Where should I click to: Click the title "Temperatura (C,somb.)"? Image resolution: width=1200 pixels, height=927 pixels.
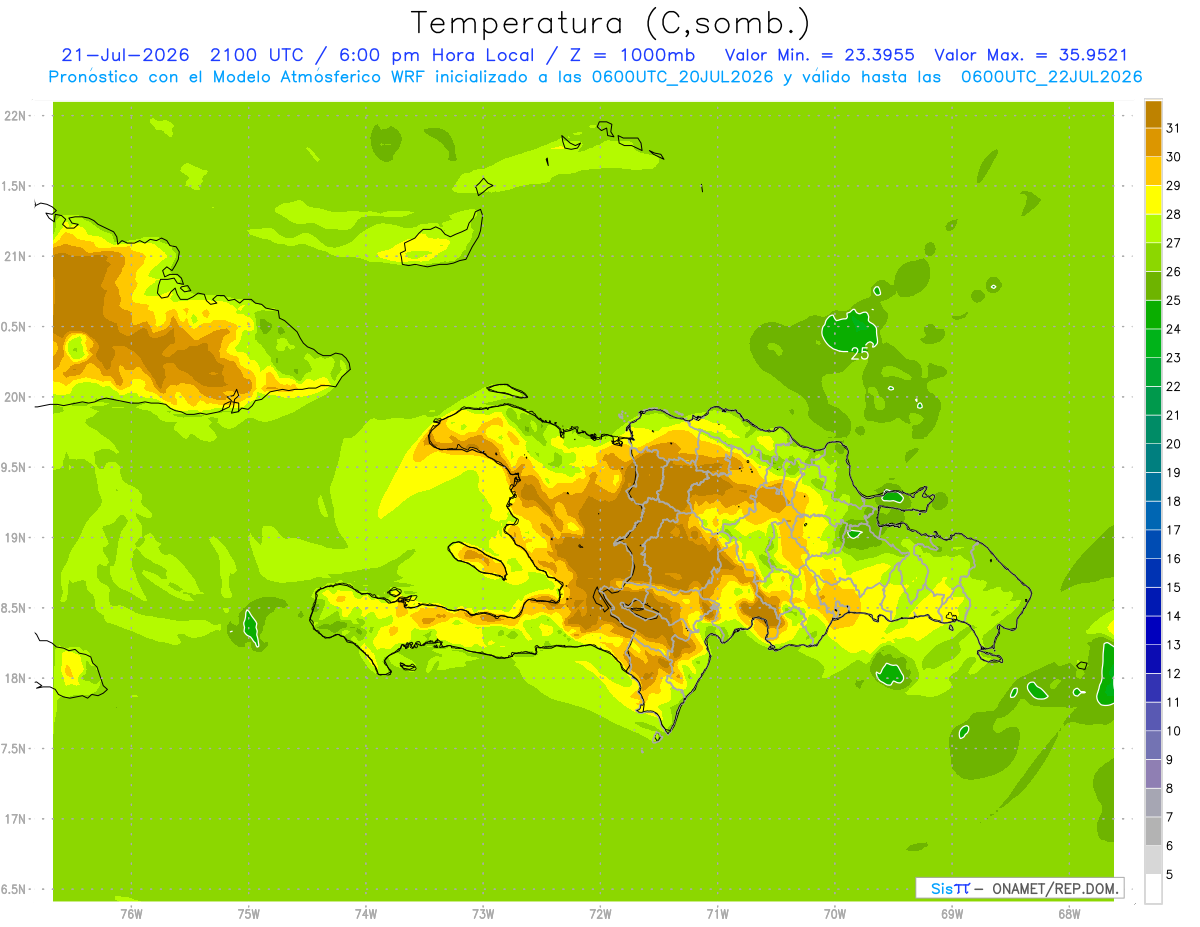611,22
